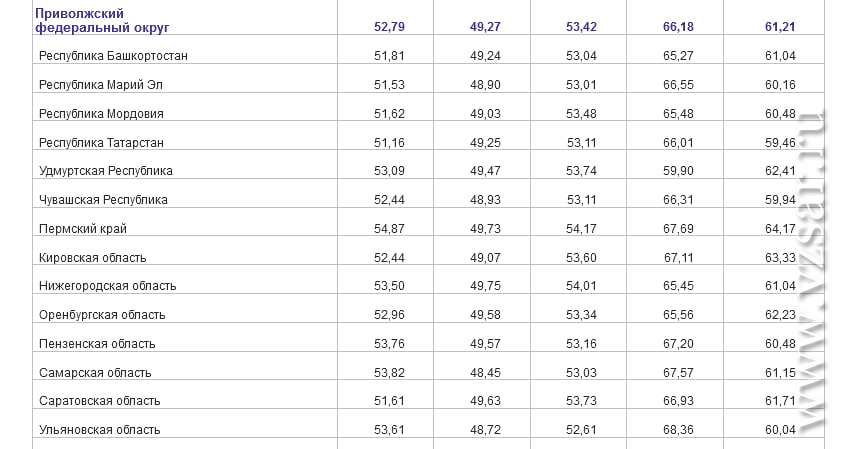Select the Оренбургская область row label
This screenshot has height=449, width=841.
pos(102,315)
